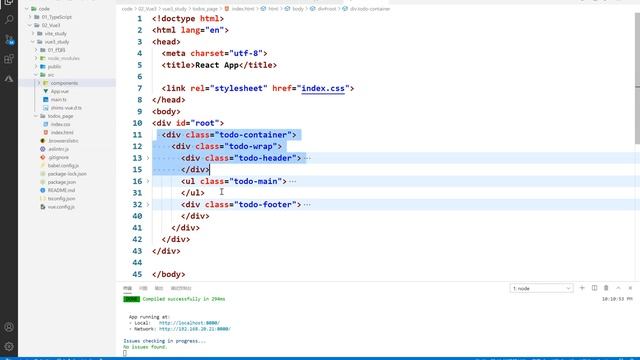This screenshot has height=360, width=640.
Task: Open main.ts in the explorer
Action: tap(58, 100)
